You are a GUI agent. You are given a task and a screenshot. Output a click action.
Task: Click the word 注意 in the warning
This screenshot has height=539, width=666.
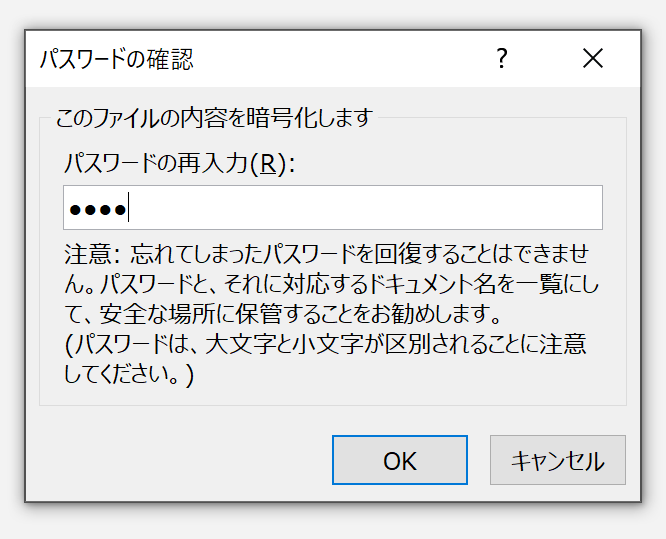tap(87, 254)
